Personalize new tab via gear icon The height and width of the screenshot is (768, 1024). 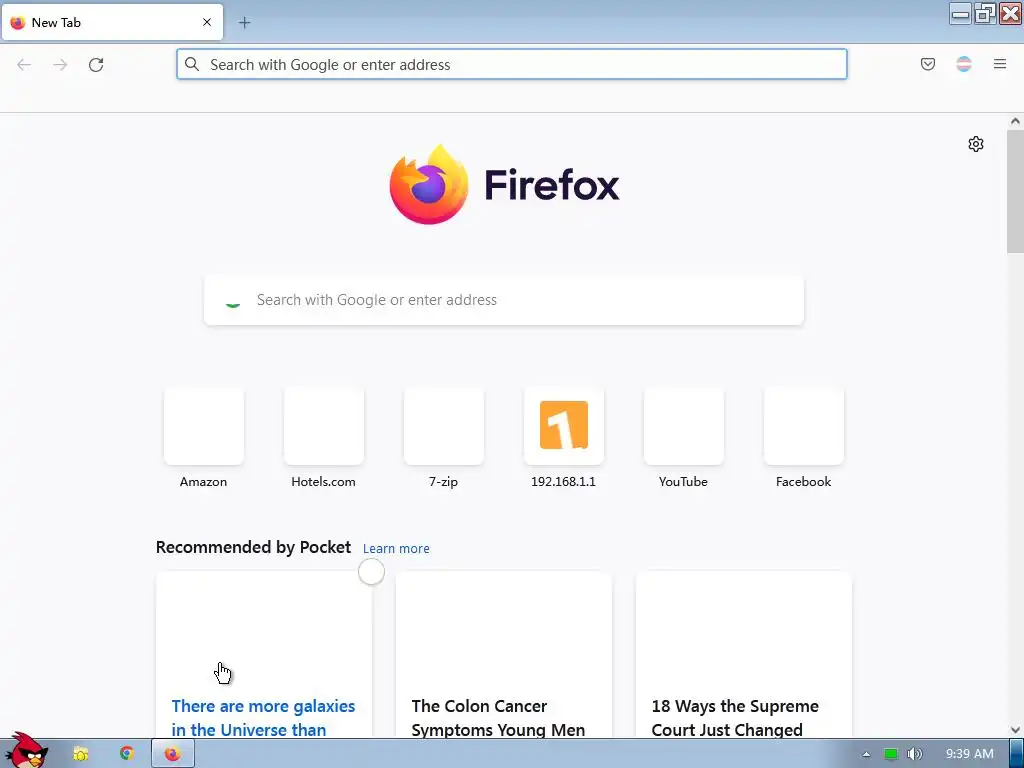coord(976,144)
